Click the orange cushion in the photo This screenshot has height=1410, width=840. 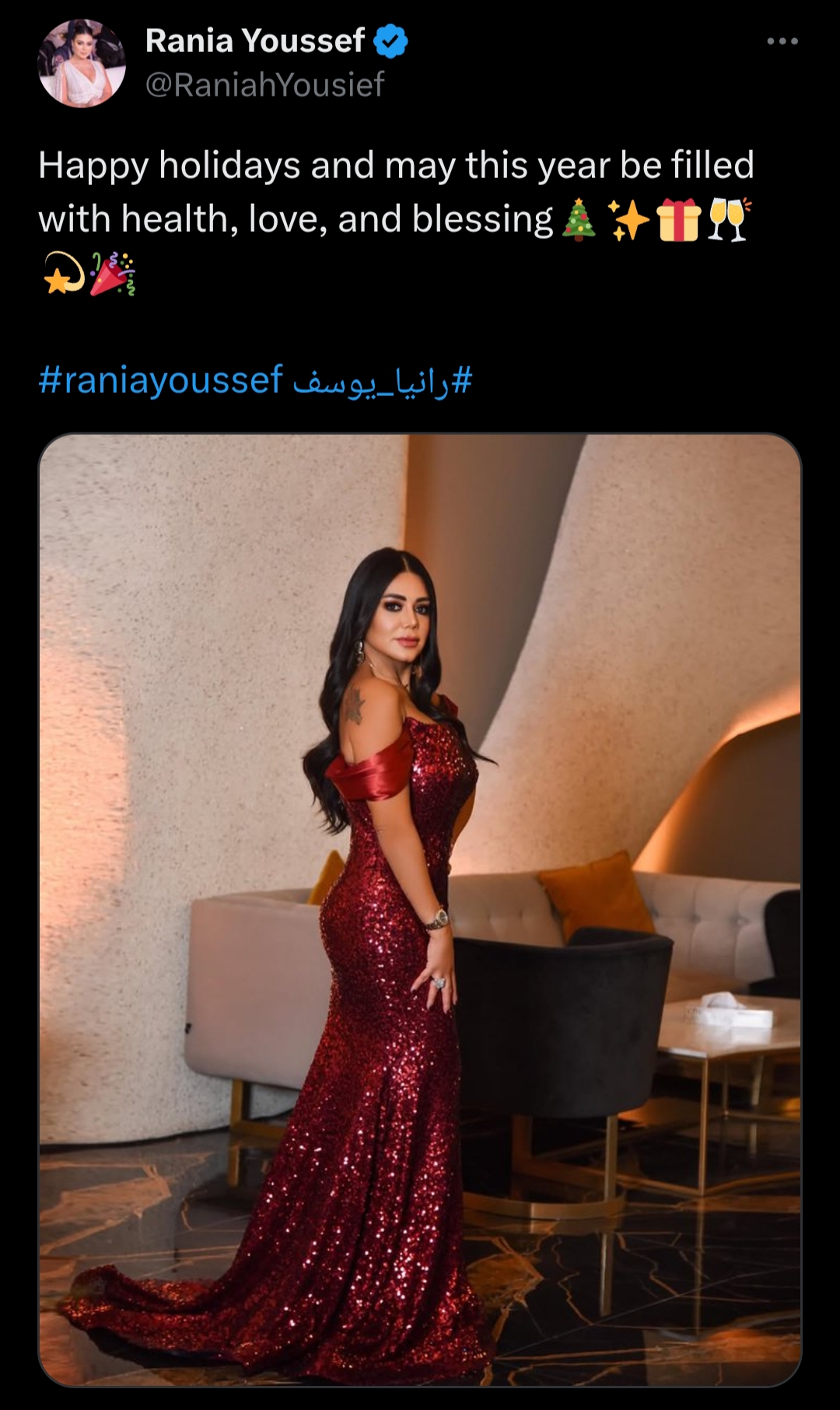click(597, 893)
